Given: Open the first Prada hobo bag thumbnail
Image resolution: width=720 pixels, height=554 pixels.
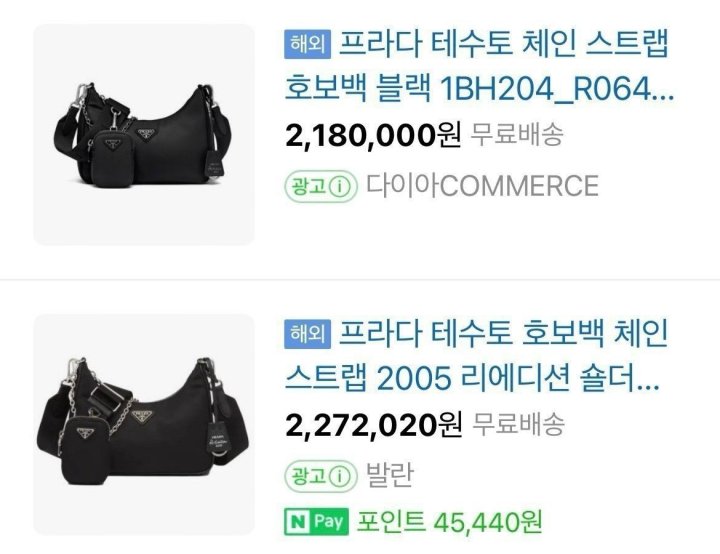Looking at the screenshot, I should pos(144,135).
